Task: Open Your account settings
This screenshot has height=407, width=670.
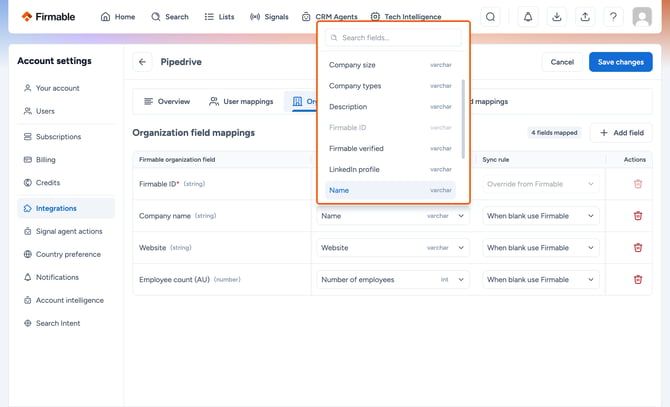Action: coord(66,88)
